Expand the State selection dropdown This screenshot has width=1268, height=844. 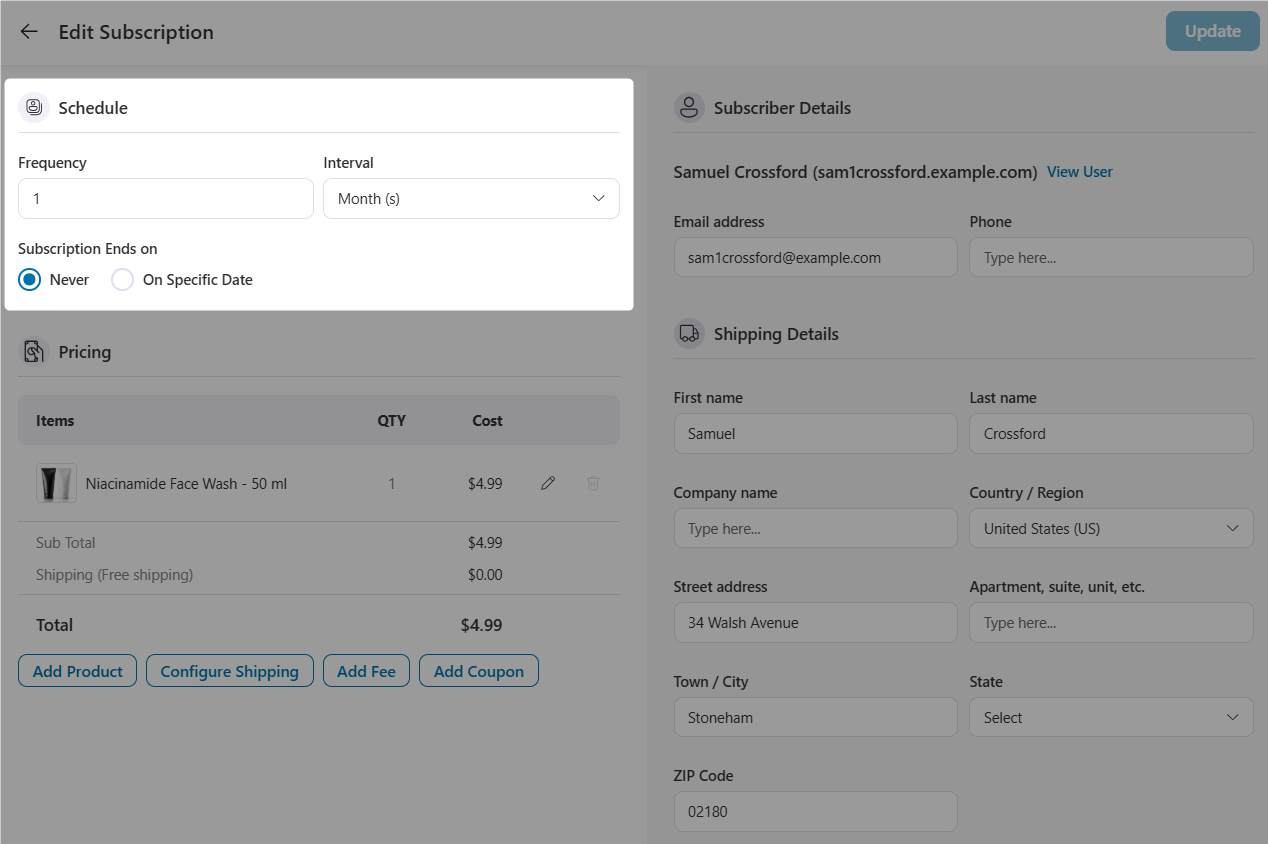pos(1110,717)
